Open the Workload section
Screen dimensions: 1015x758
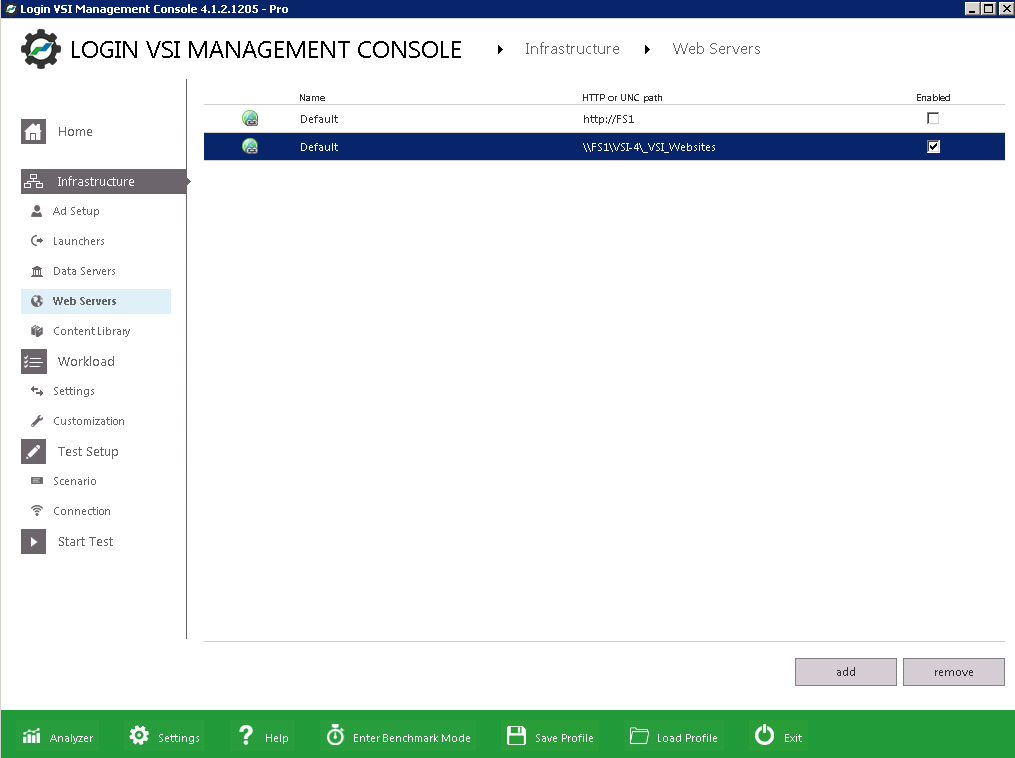coord(86,361)
